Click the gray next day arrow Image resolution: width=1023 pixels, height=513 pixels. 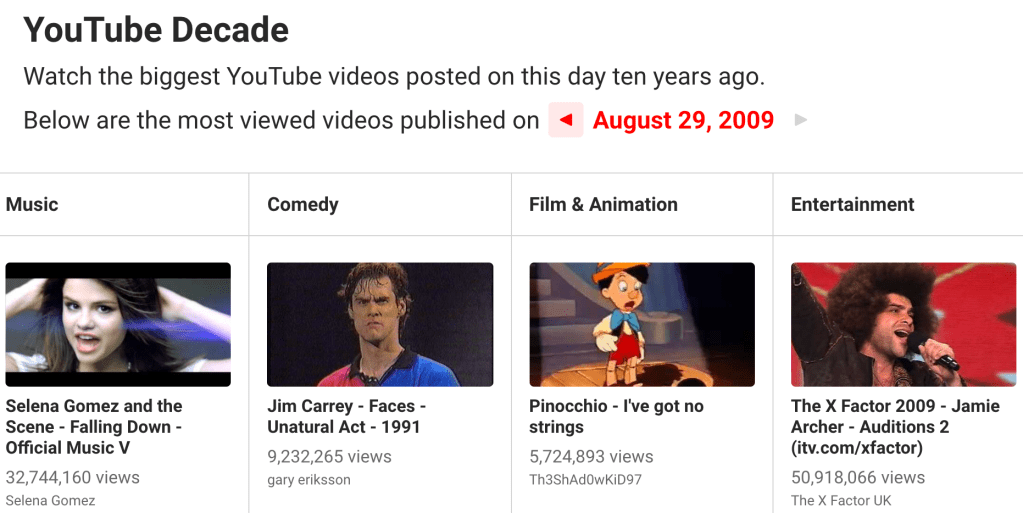800,121
